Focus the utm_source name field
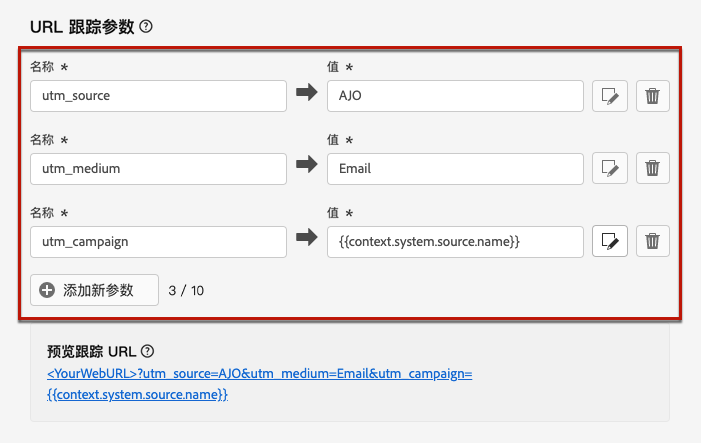Screen dimensions: 701x443 point(158,96)
